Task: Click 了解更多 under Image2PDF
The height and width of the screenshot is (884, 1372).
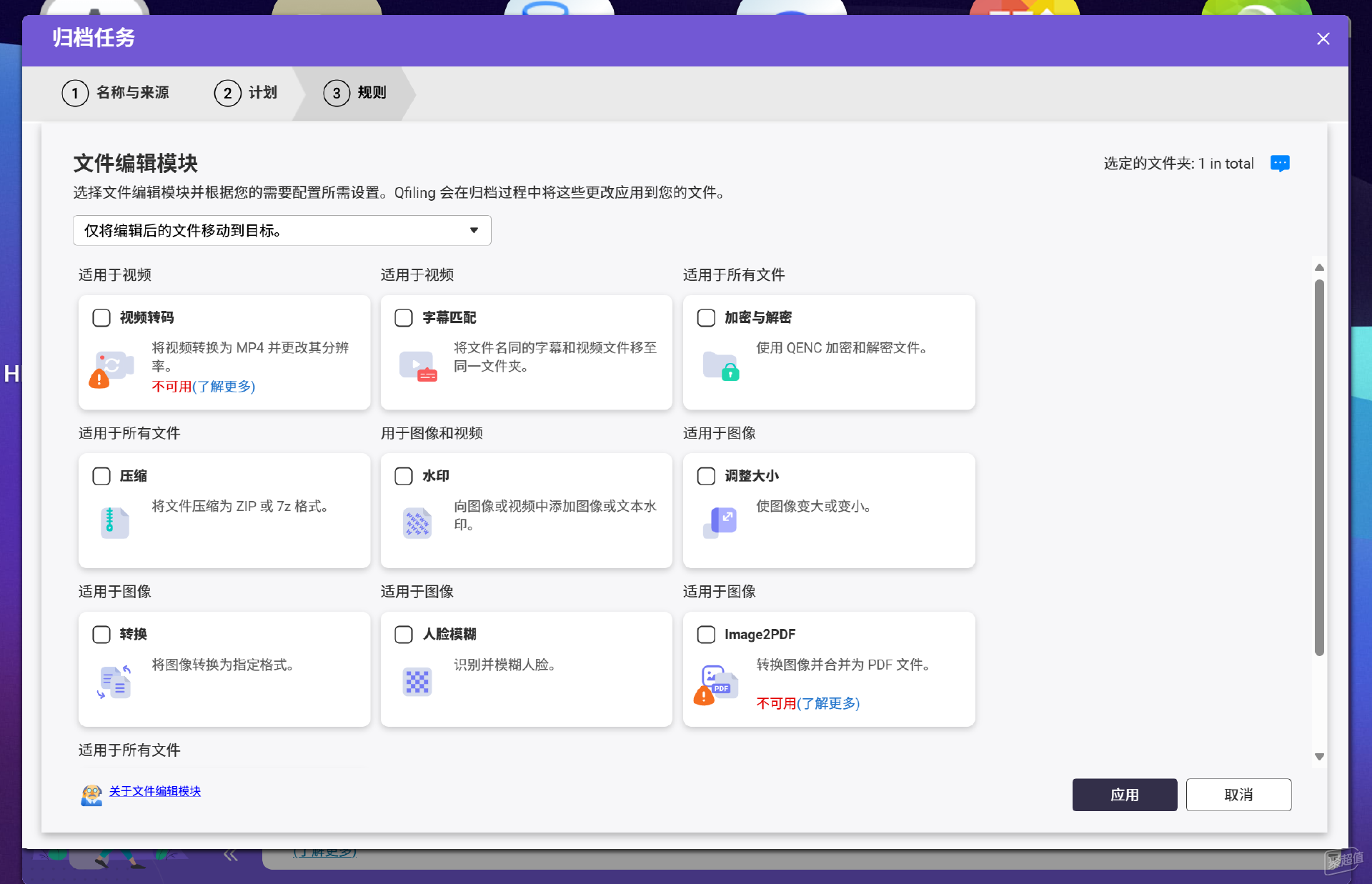Action: tap(828, 703)
